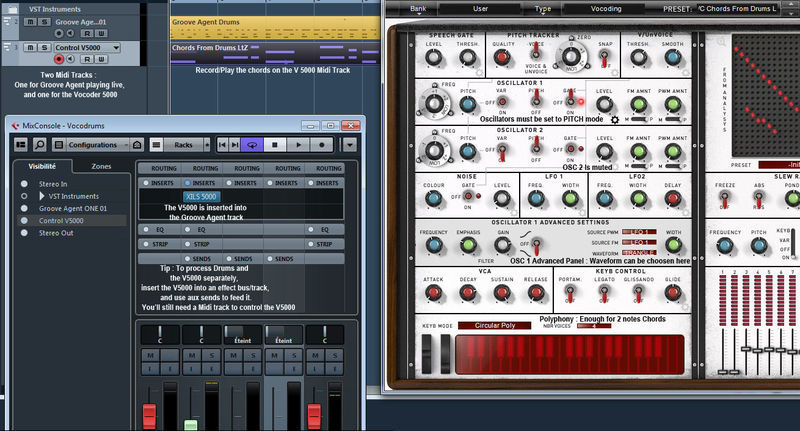Start playback in MixConsole transport
The image size is (800, 431).
pos(298,145)
